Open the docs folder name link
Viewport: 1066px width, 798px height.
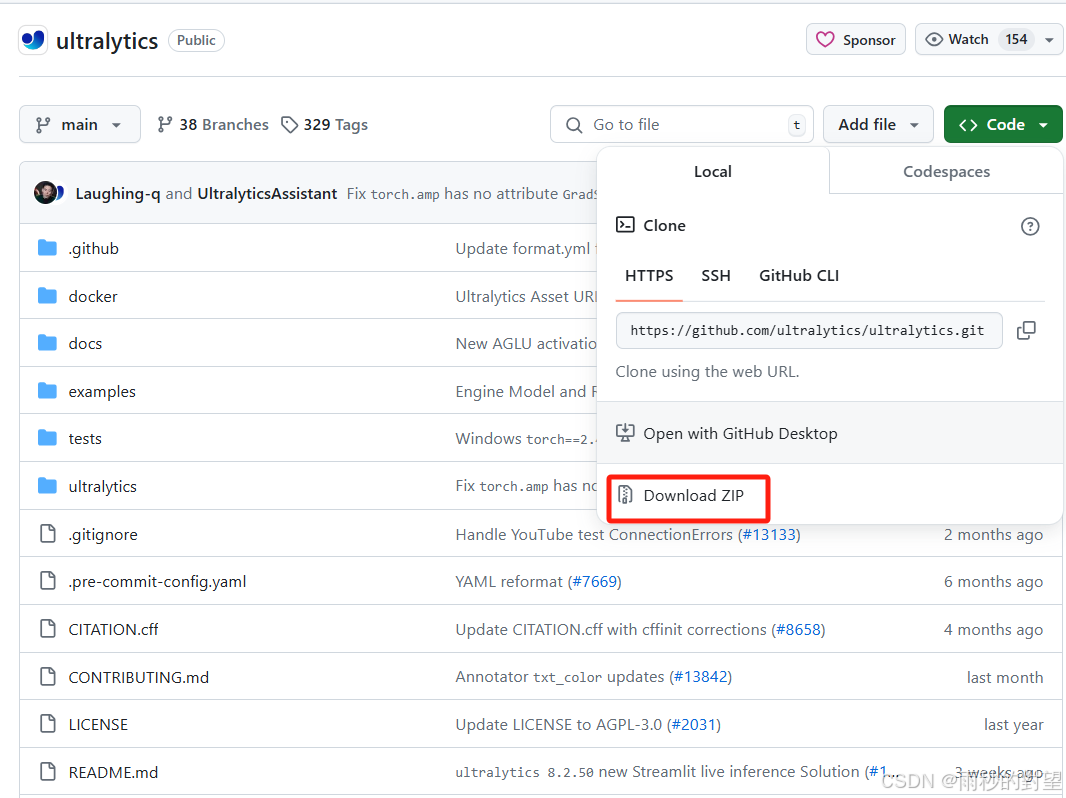85,343
